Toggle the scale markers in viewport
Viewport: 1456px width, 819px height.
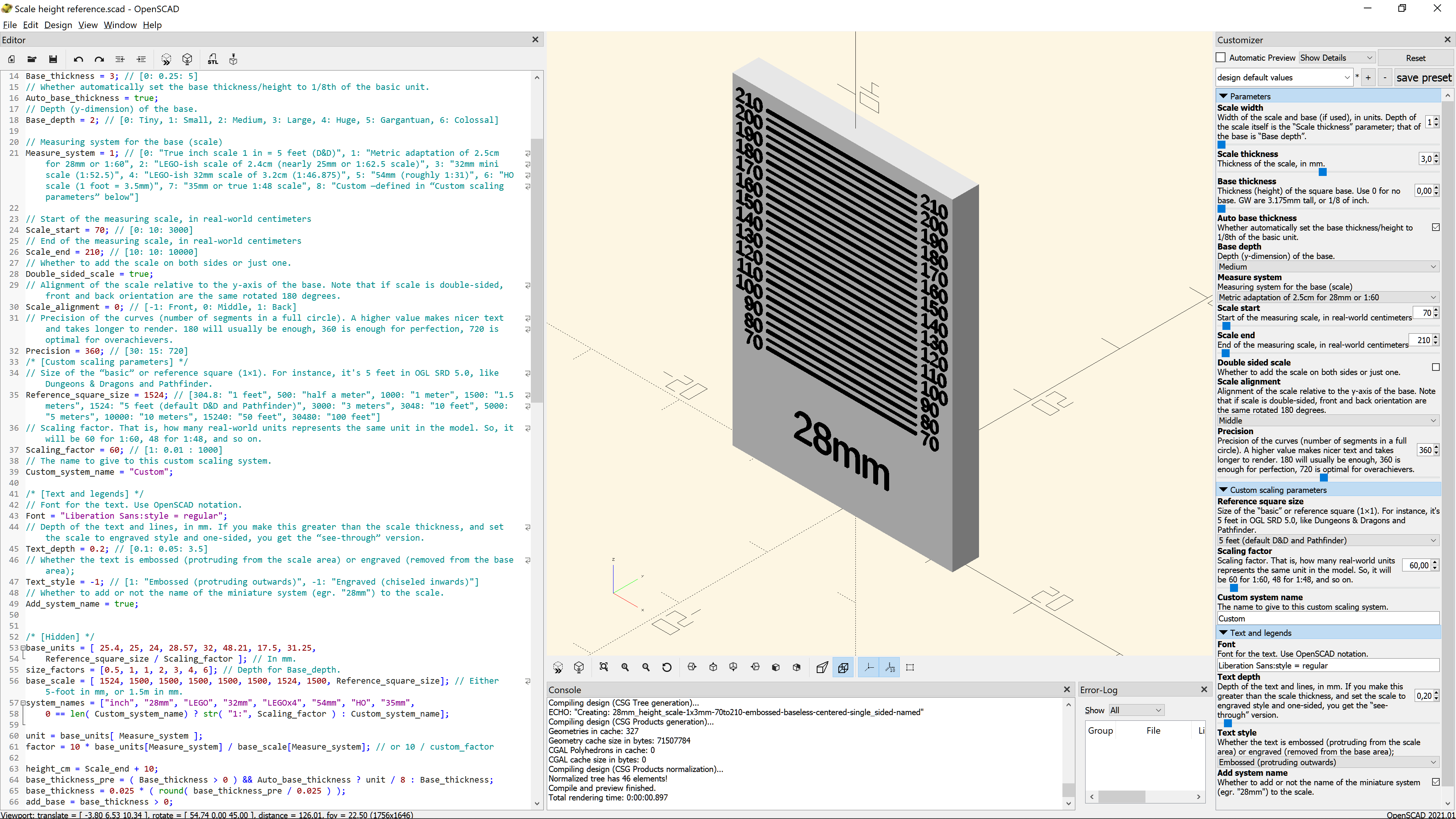[x=890, y=667]
